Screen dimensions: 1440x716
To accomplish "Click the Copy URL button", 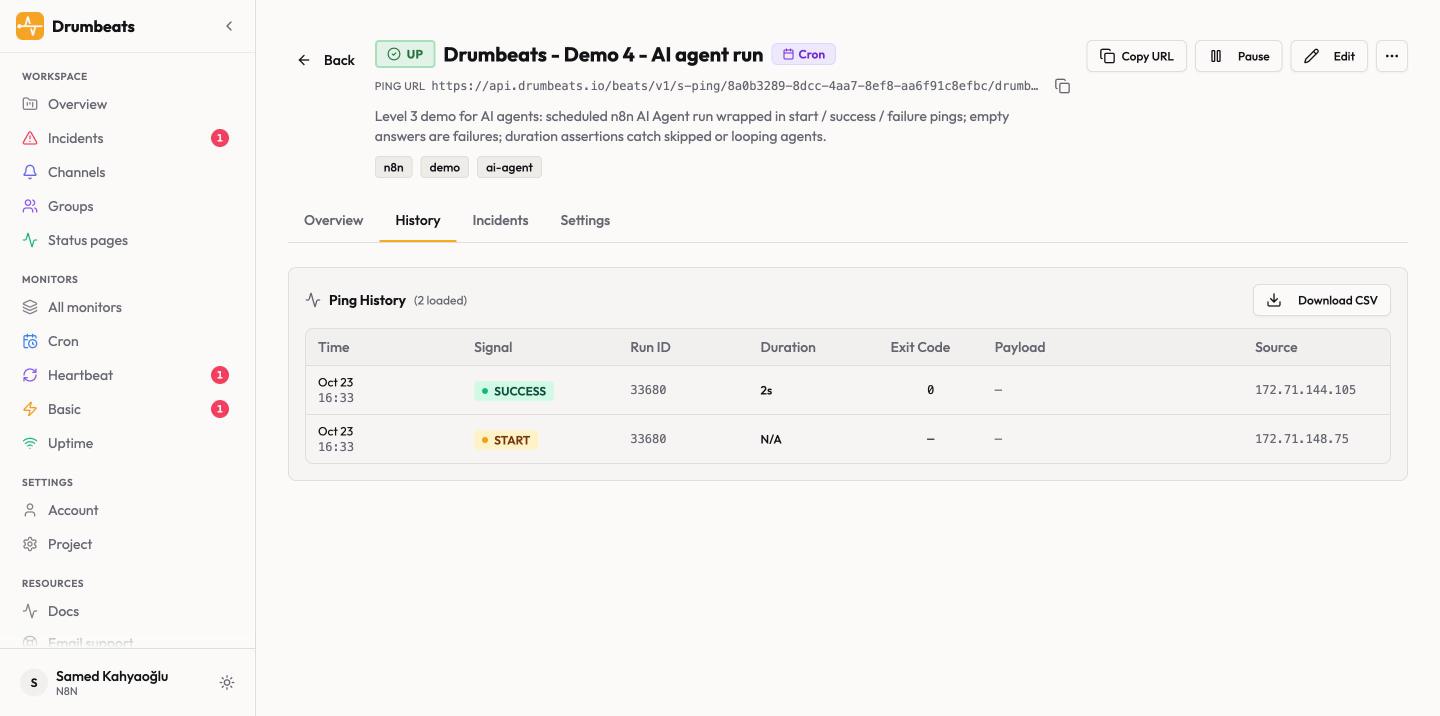I will pos(1137,56).
